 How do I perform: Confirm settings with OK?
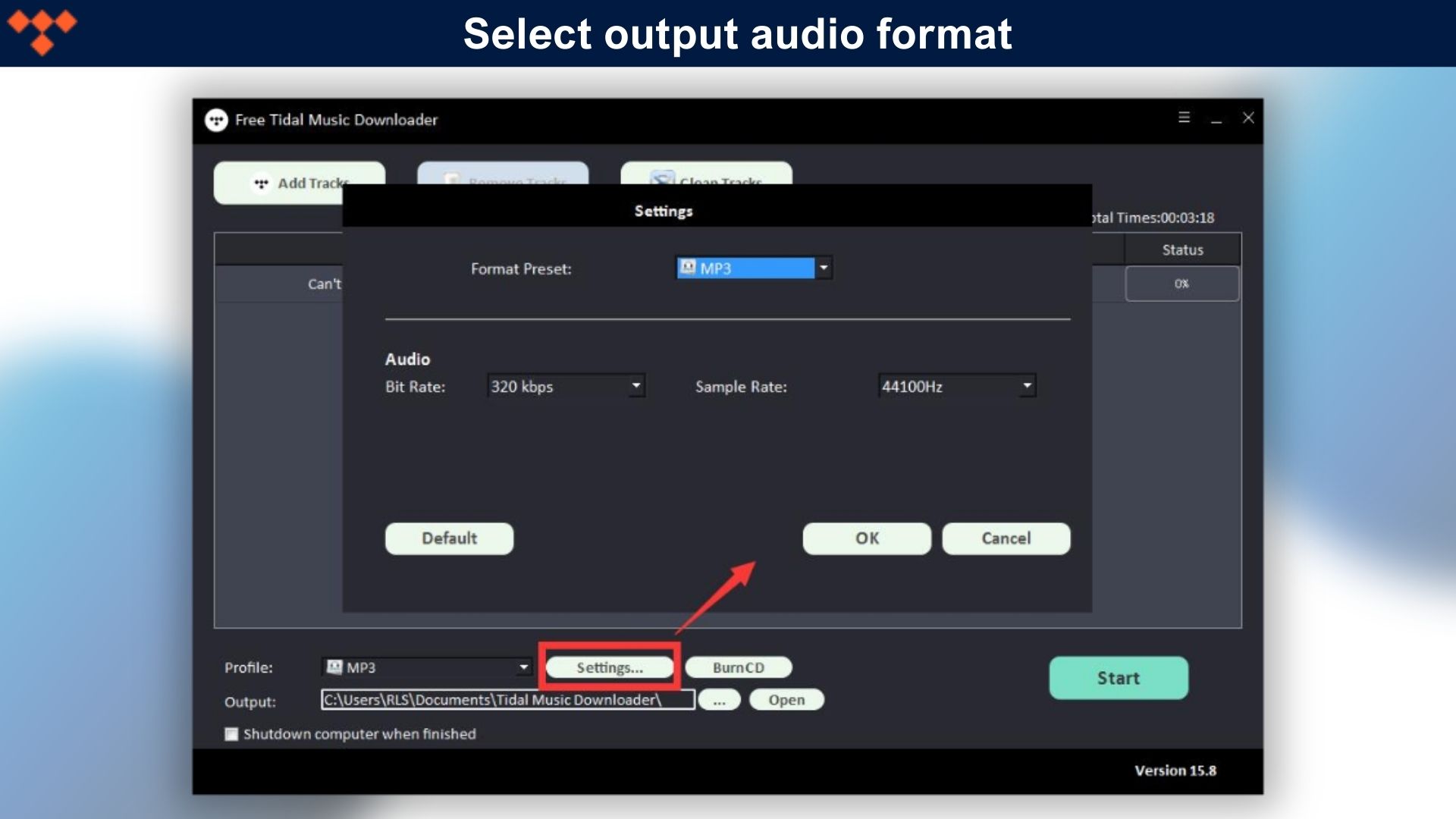tap(867, 538)
